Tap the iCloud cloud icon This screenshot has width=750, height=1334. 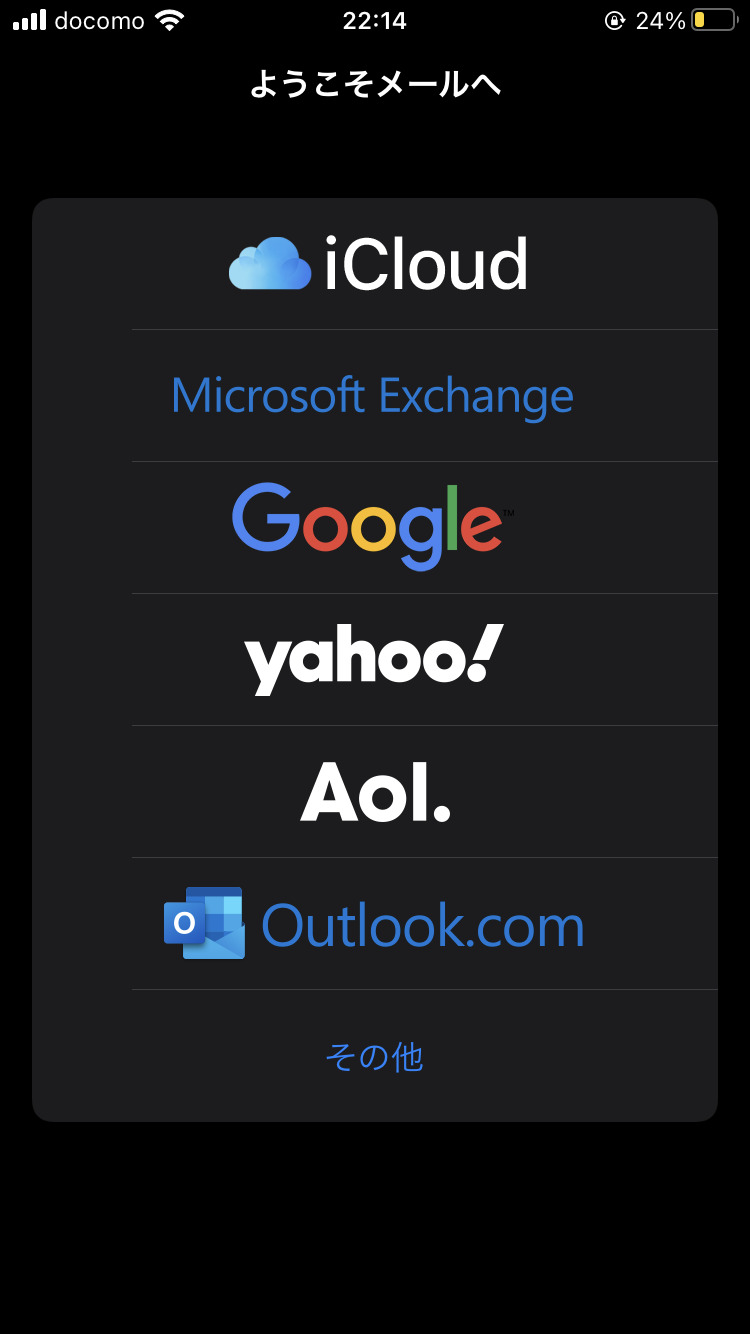point(270,264)
